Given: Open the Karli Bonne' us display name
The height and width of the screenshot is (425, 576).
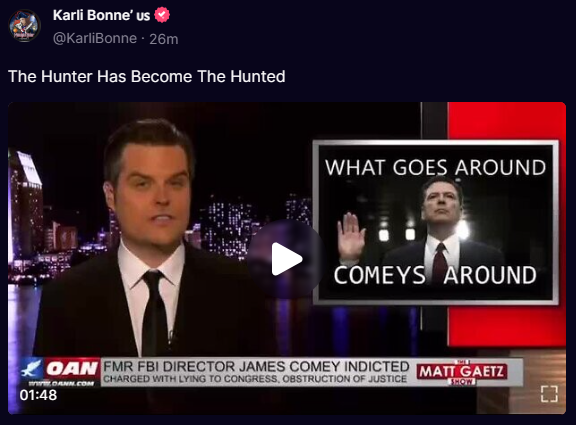Looking at the screenshot, I should [x=101, y=15].
